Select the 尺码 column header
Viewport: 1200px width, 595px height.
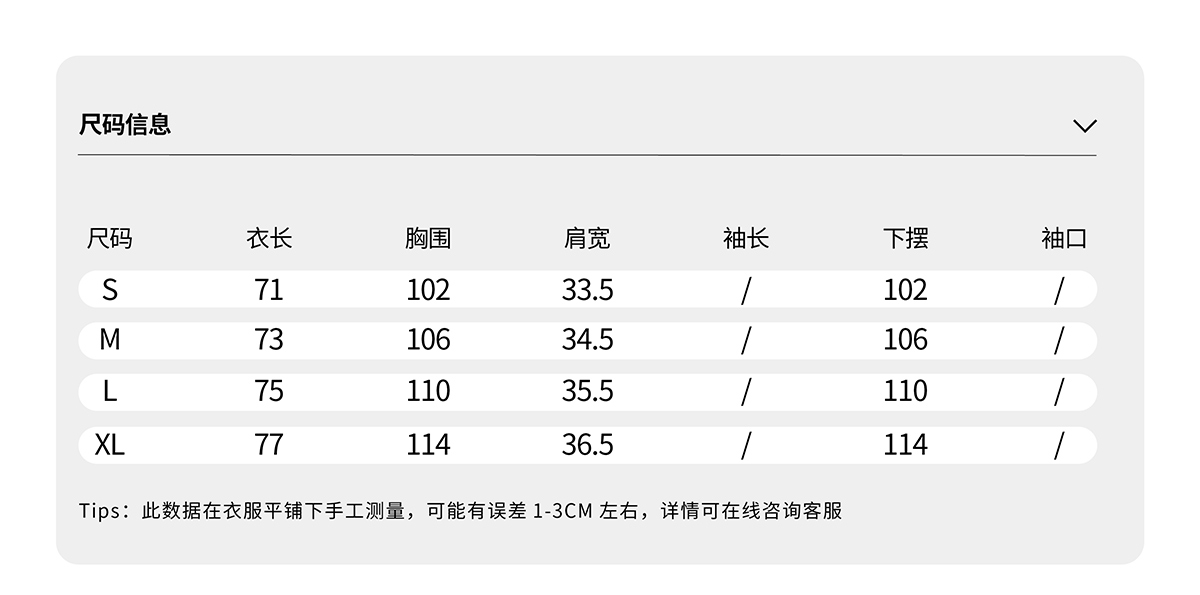tap(110, 239)
